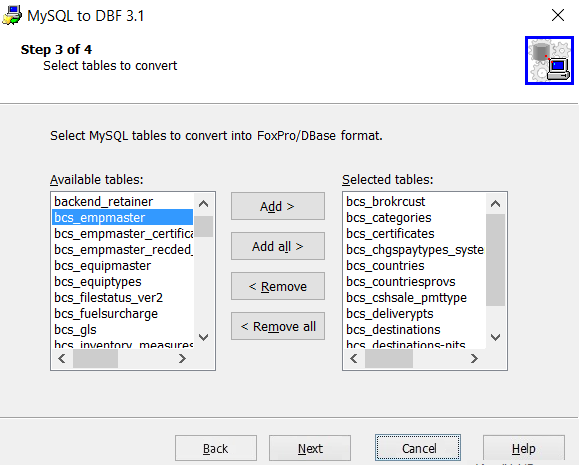579x465 pixels.
Task: Select bcs_equipmaster in Available tables
Action: 103,266
